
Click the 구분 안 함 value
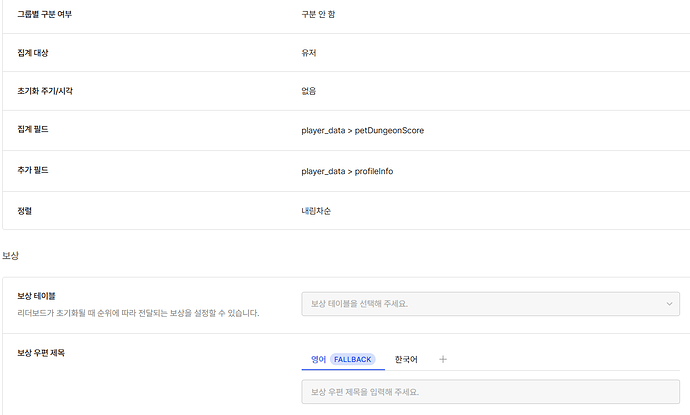tap(318, 14)
